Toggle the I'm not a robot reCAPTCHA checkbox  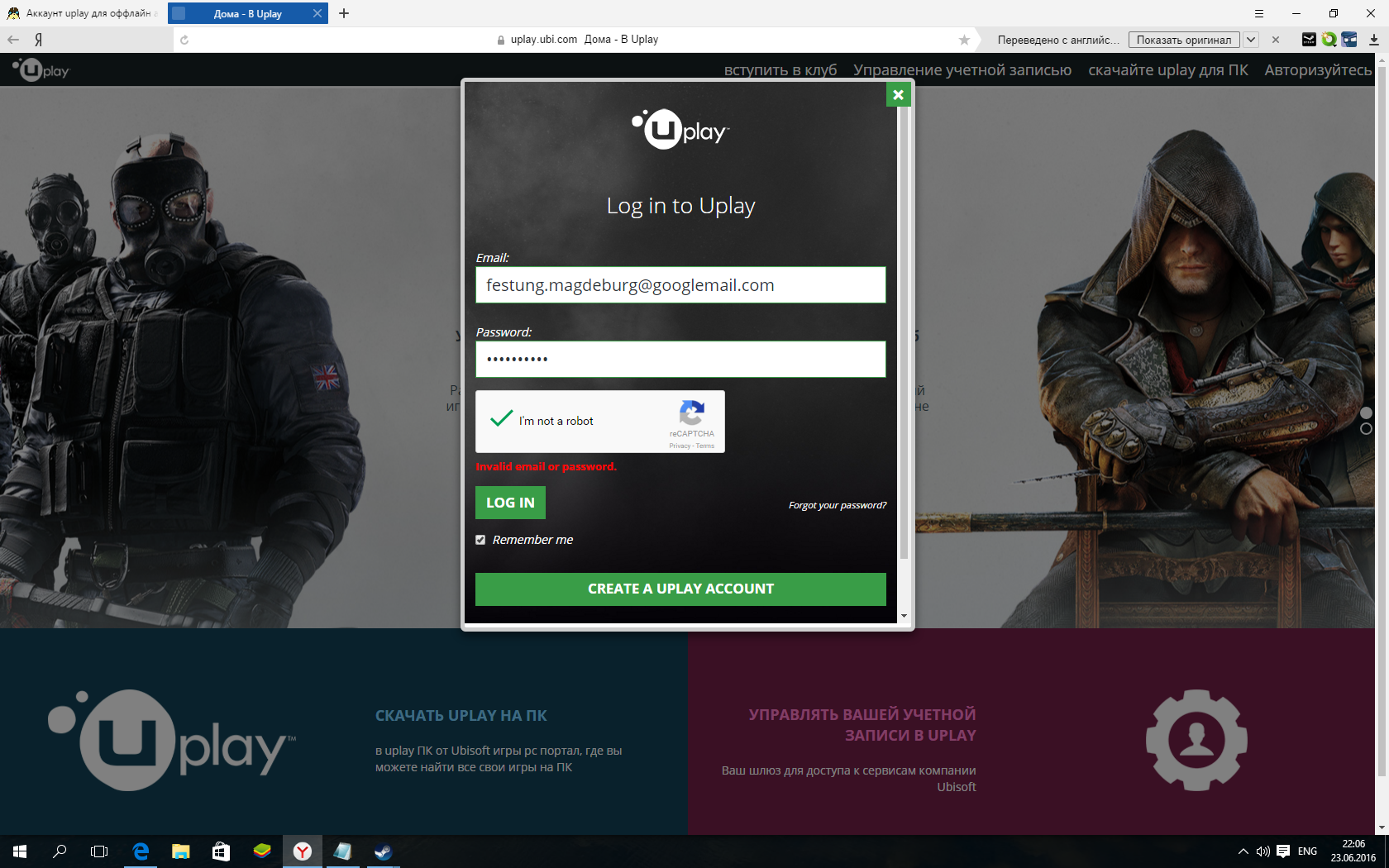pos(501,420)
